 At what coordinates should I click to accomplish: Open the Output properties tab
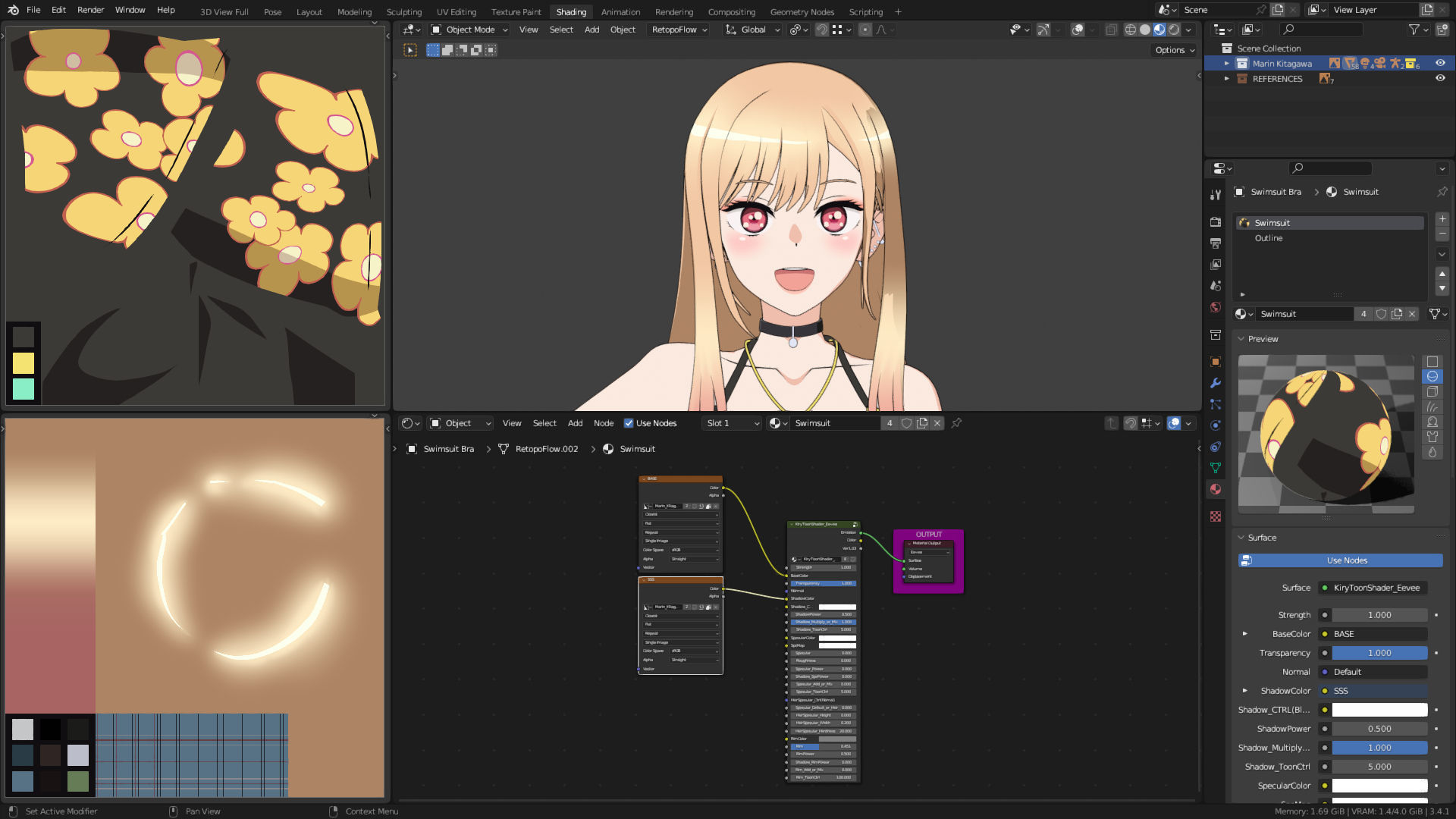1216,243
